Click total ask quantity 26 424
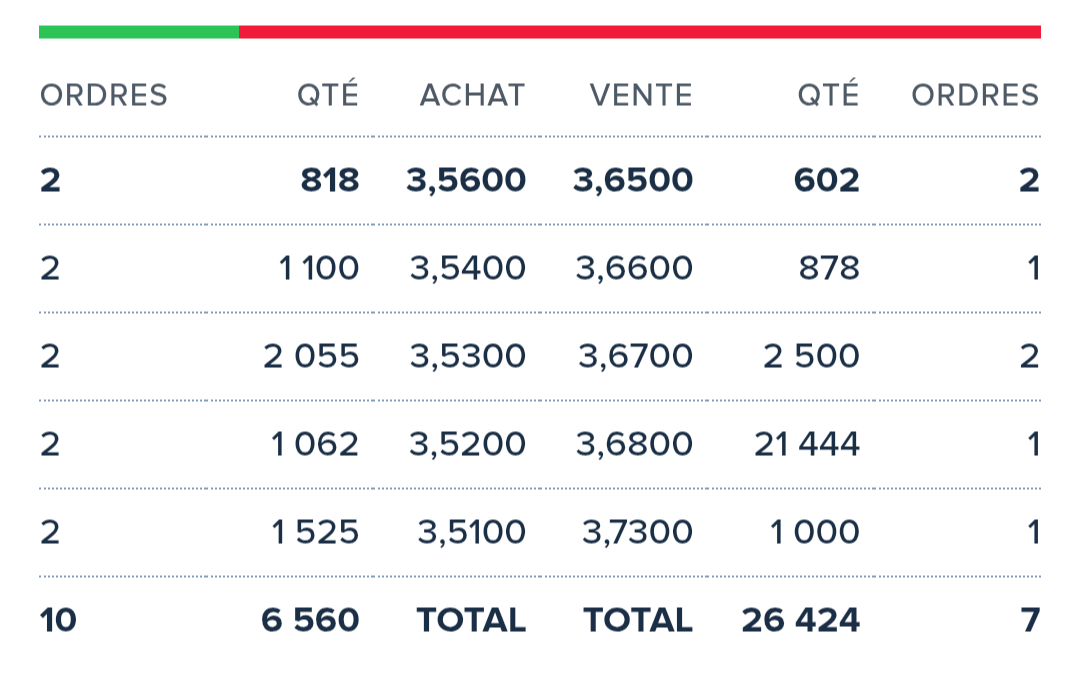This screenshot has height=677, width=1080. click(x=800, y=620)
